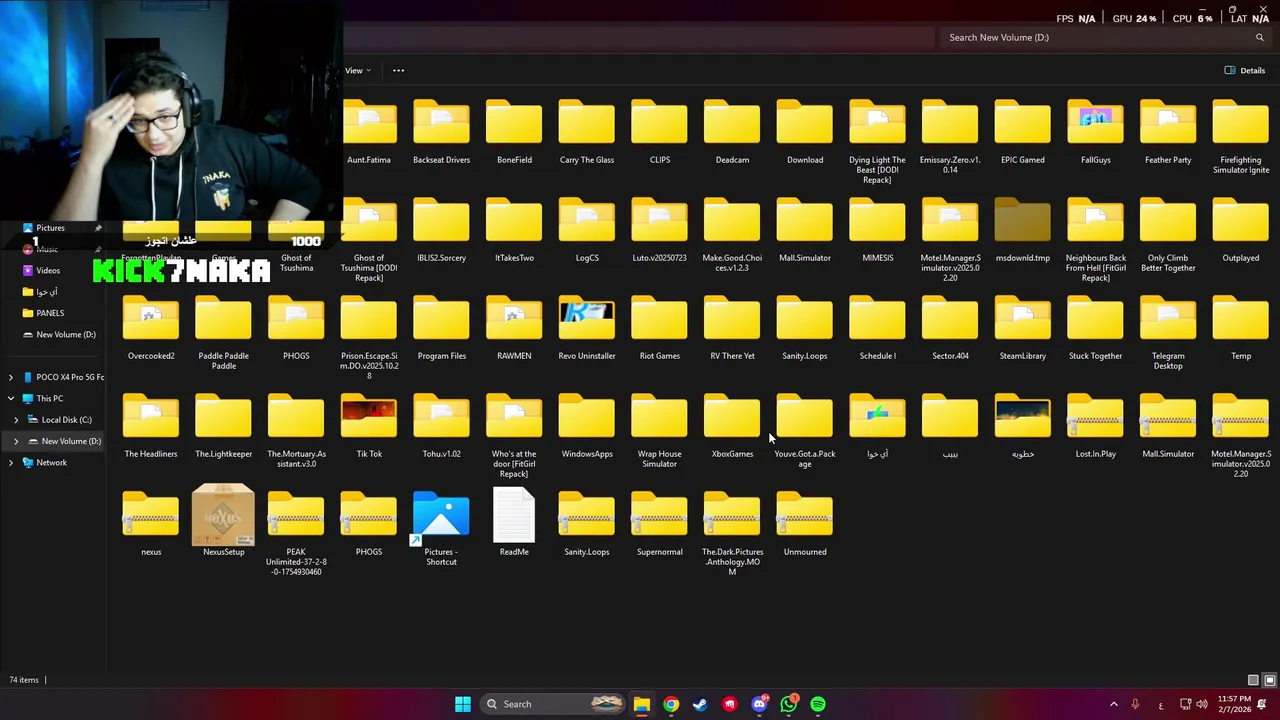Select the Feather Party folder
Screen dimensions: 1280x720
(1168, 132)
